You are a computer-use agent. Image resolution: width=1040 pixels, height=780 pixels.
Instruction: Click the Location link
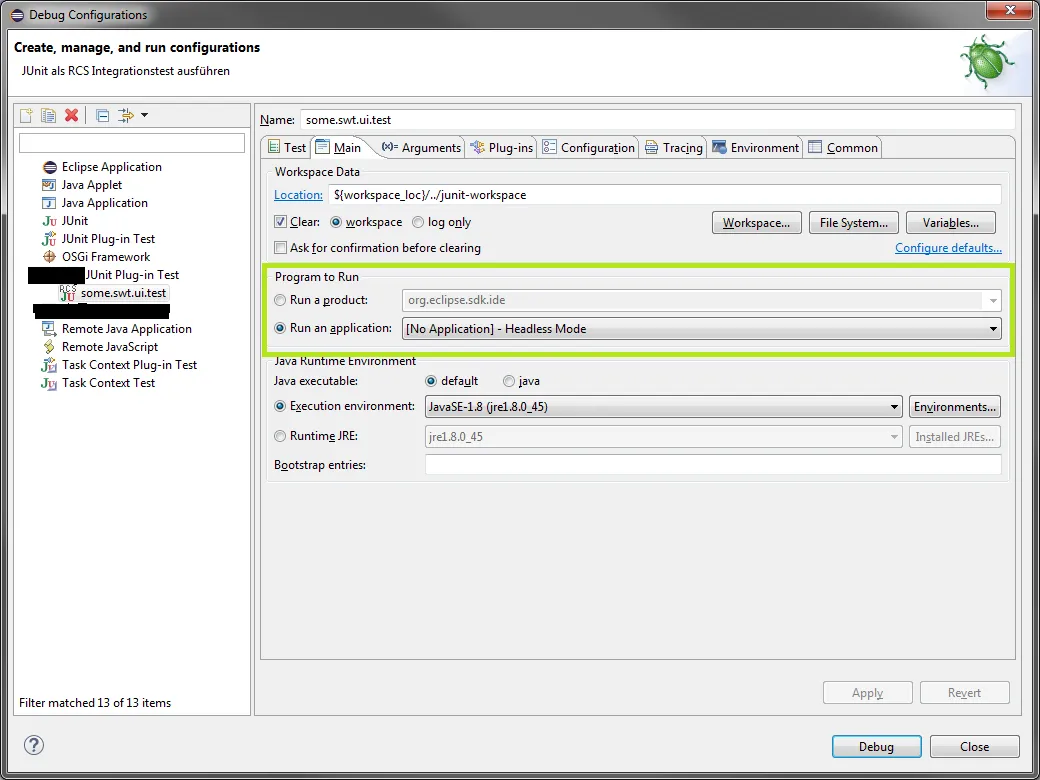[298, 195]
